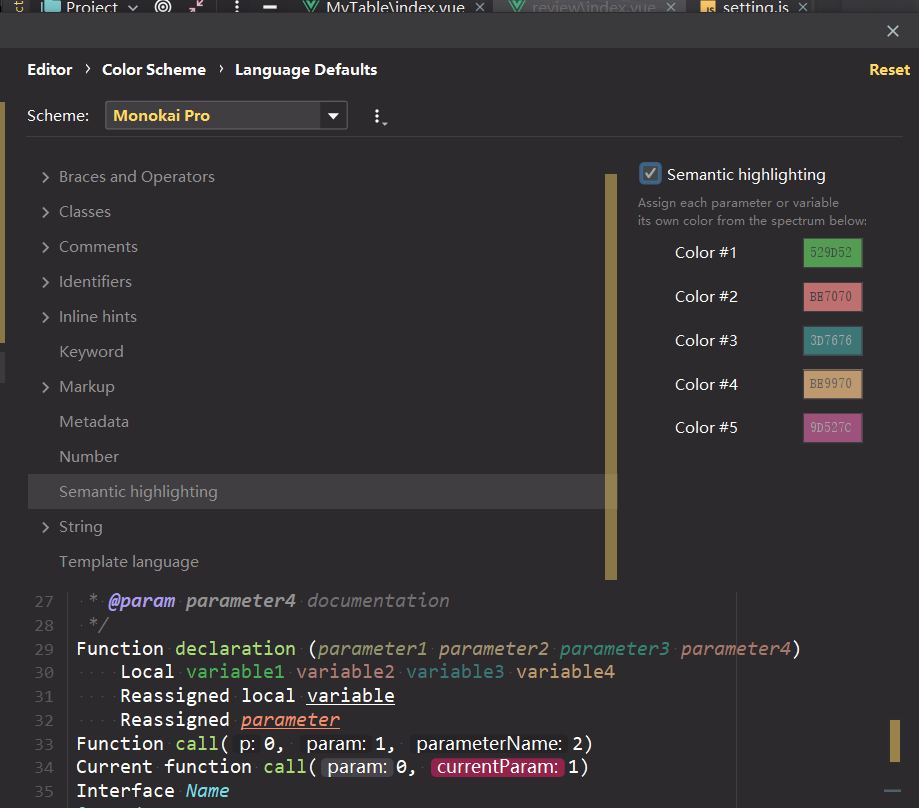
Task: Expand the Identifiers node
Action: click(45, 282)
